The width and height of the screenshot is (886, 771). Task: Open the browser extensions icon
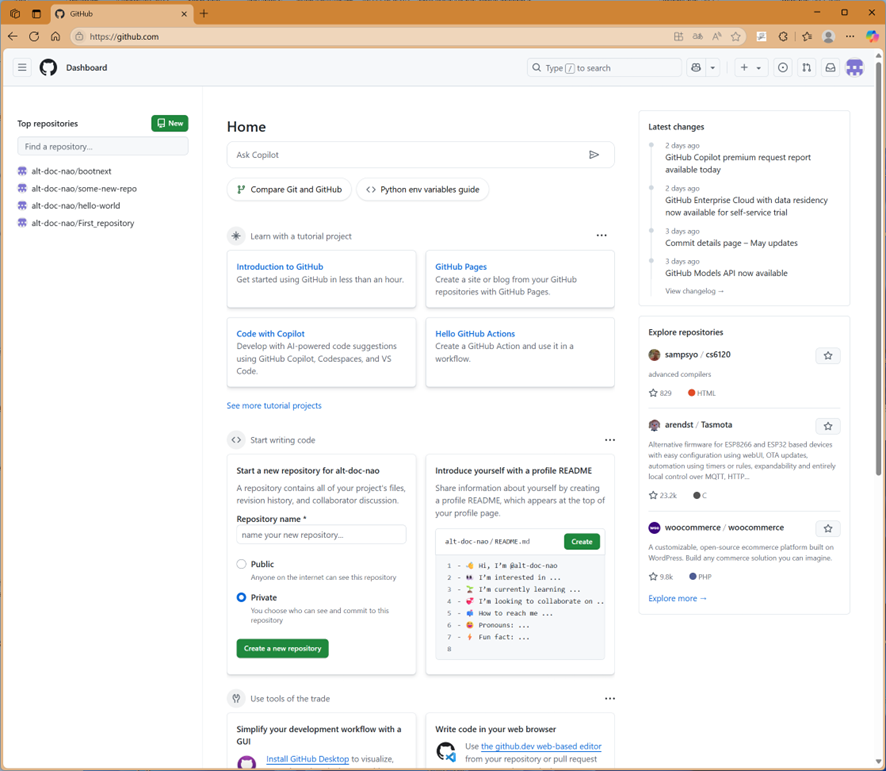pyautogui.click(x=783, y=37)
